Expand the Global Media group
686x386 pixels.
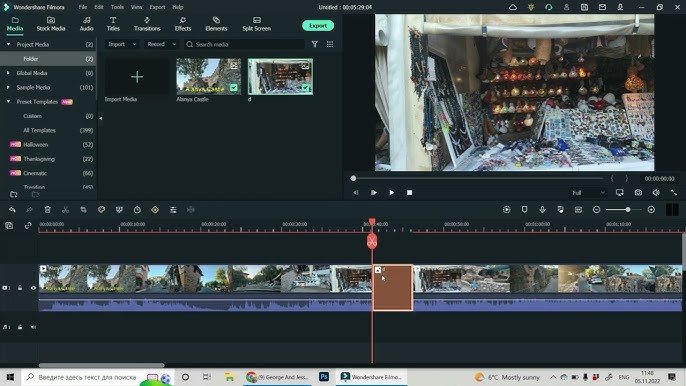[8, 73]
